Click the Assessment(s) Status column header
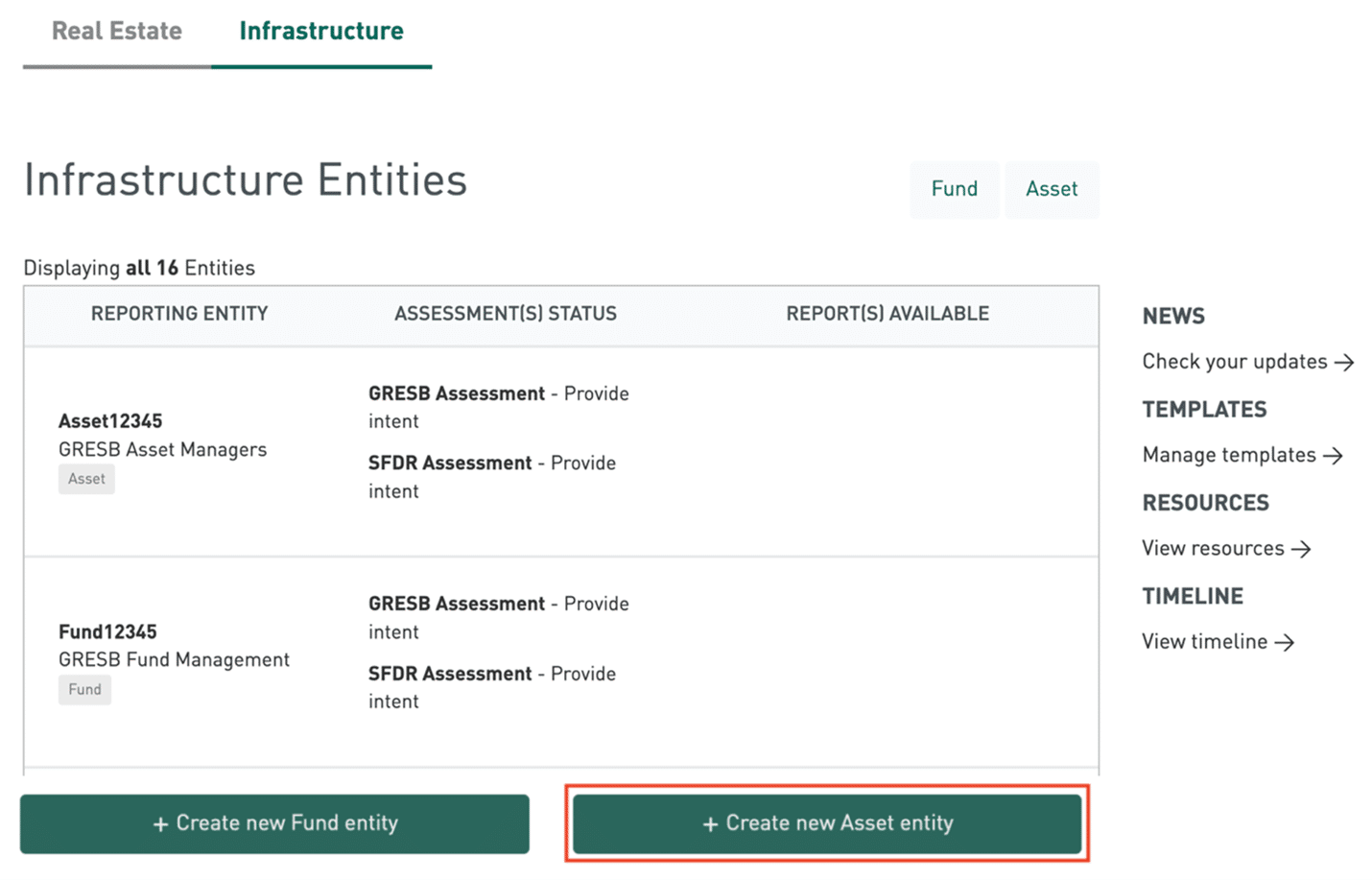This screenshot has width=1372, height=880. (505, 314)
